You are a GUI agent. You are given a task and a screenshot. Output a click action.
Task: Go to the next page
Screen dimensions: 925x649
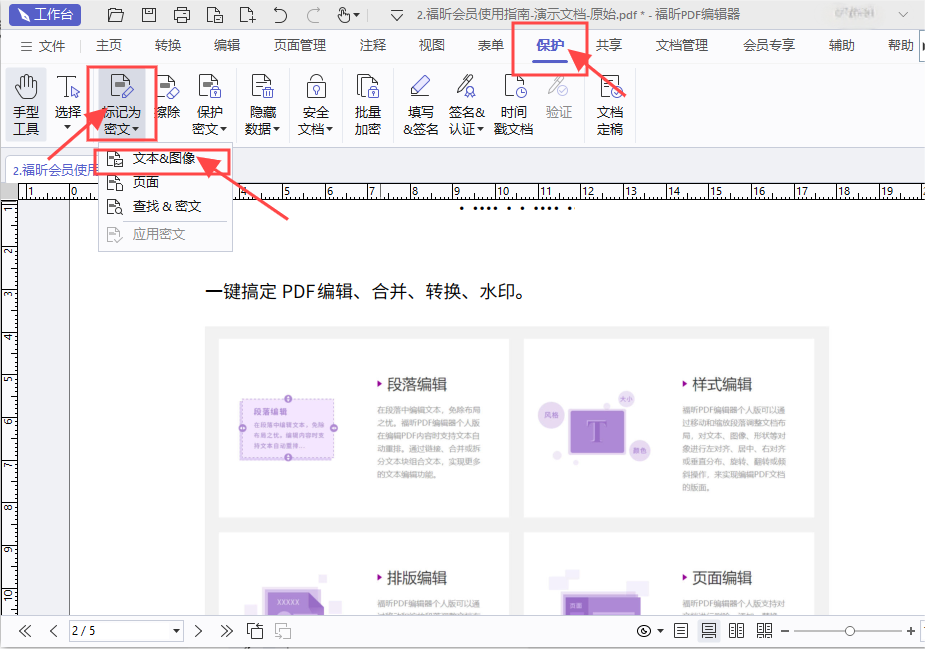(x=199, y=631)
